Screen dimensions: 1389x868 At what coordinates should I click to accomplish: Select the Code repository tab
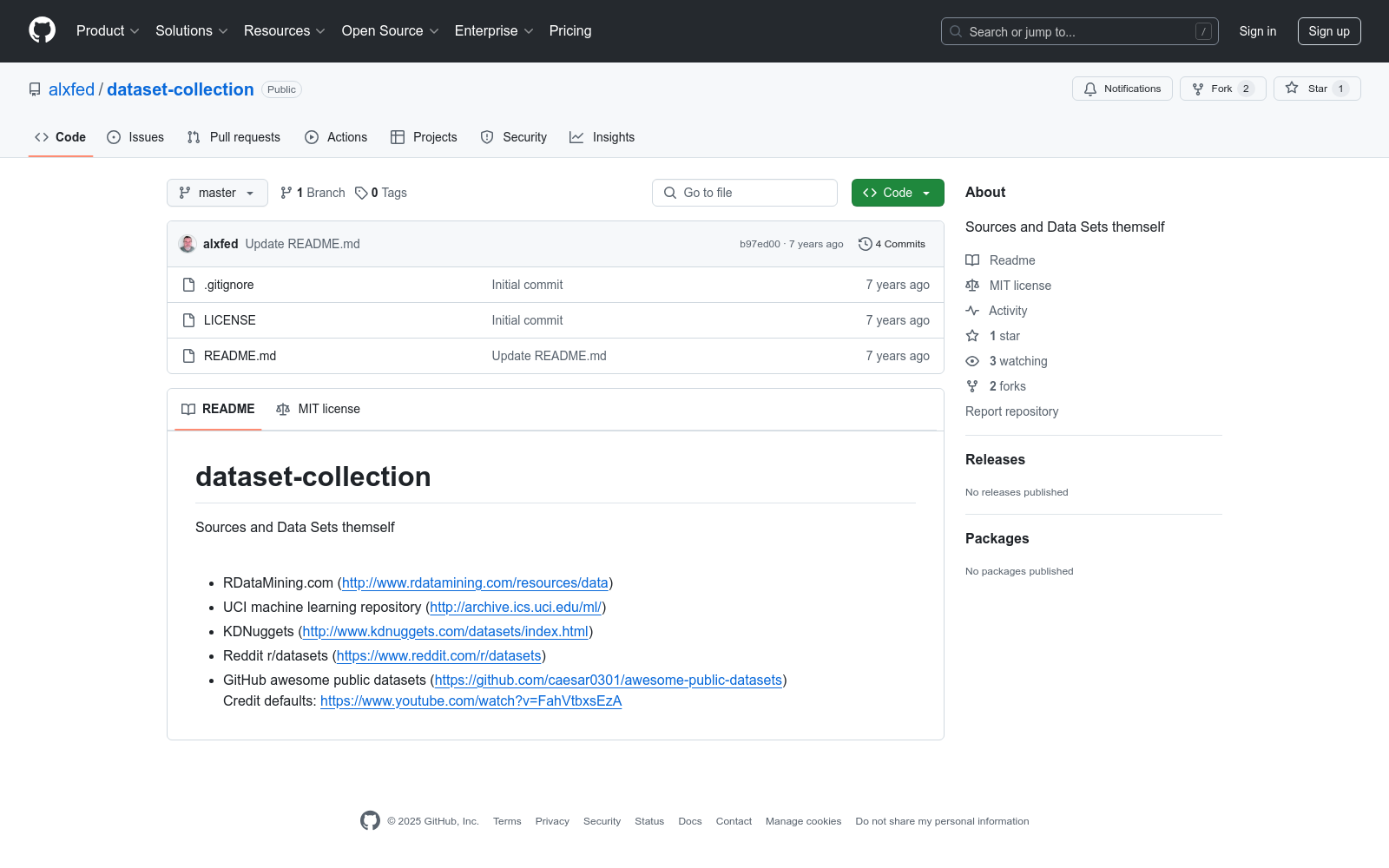coord(61,137)
